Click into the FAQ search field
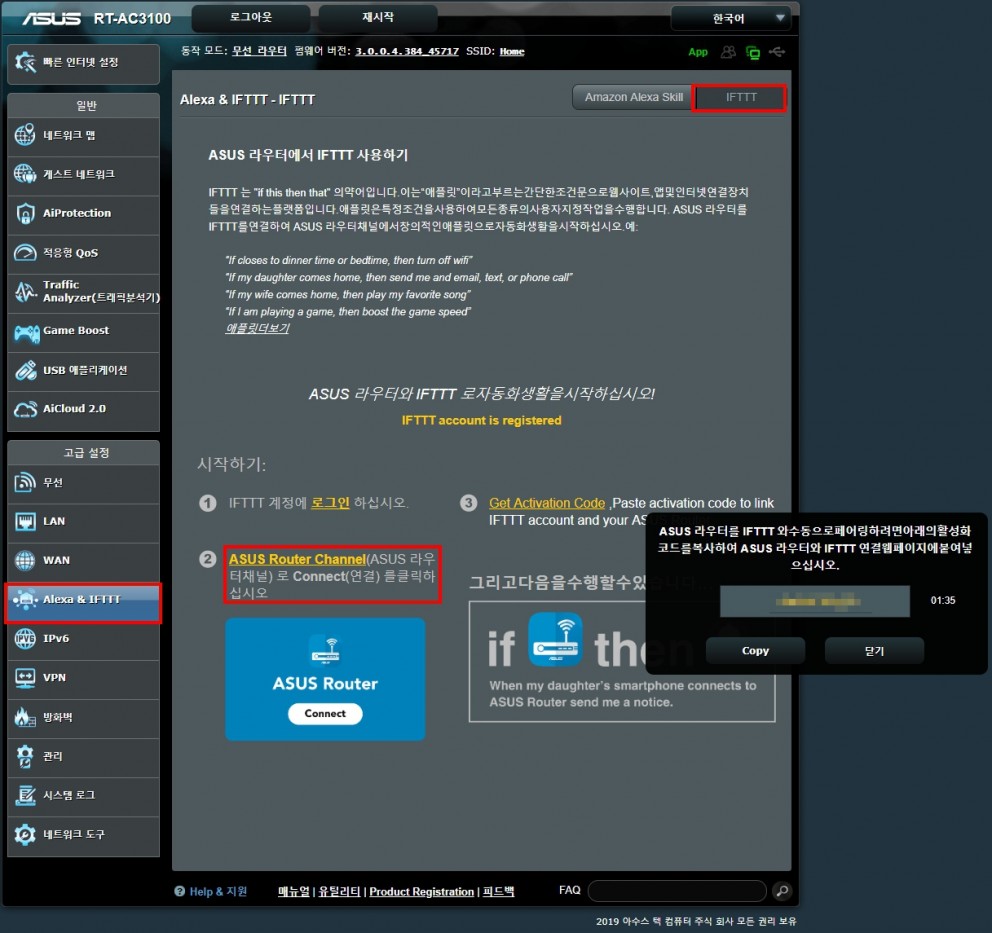 (x=677, y=891)
